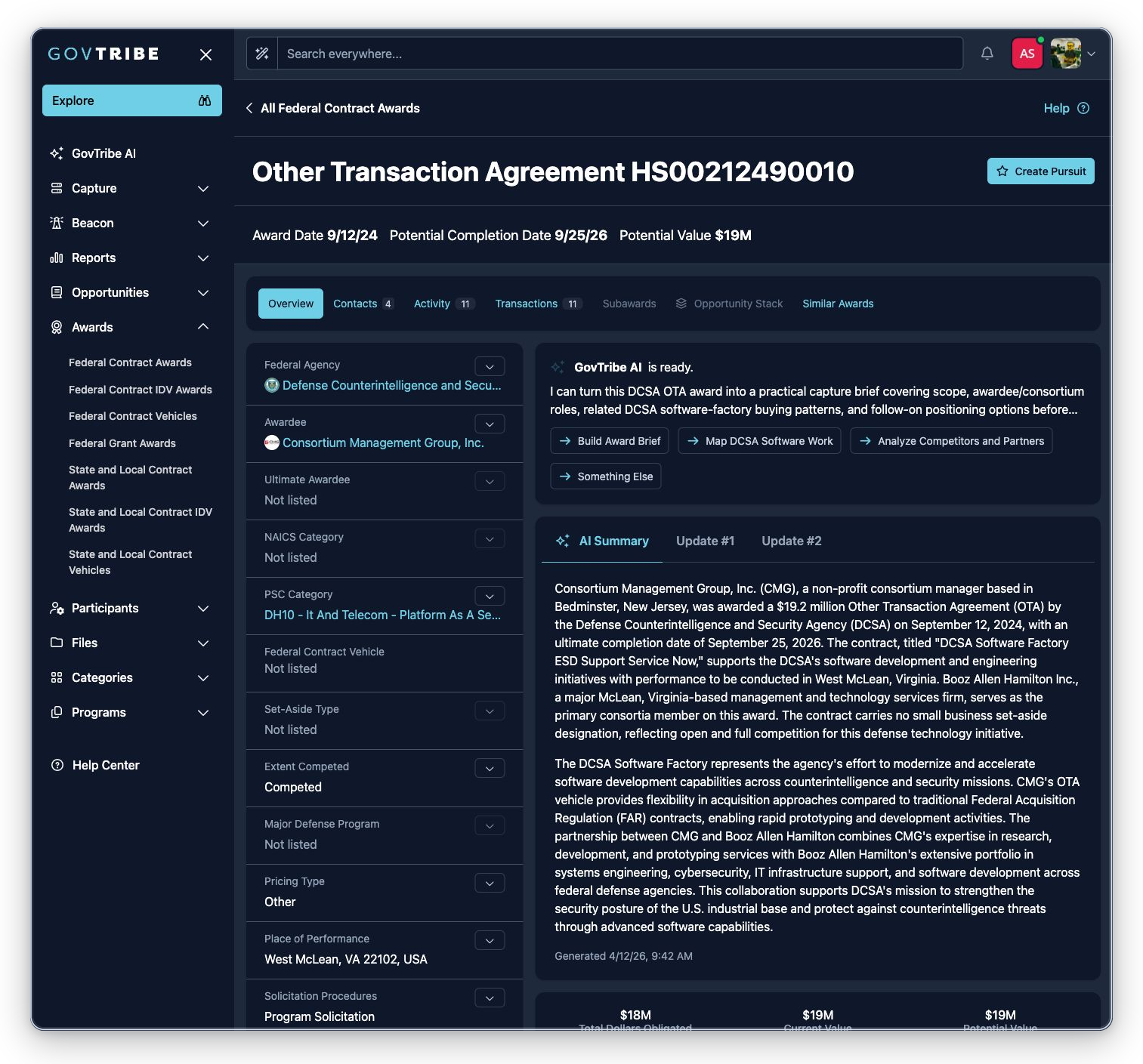The width and height of the screenshot is (1143, 1064).
Task: Click the Beacon sidebar icon
Action: tap(57, 223)
